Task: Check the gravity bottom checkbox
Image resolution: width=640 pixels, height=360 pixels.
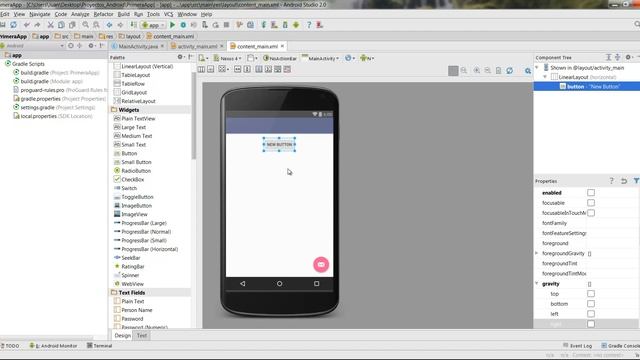Action: click(x=591, y=304)
